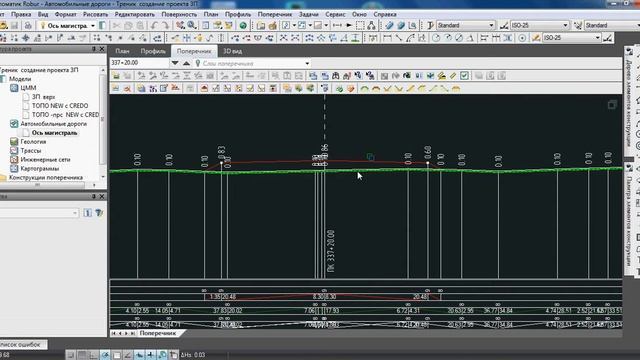Click the Cut scissors icon
The width and height of the screenshot is (640, 360).
coord(116,25)
